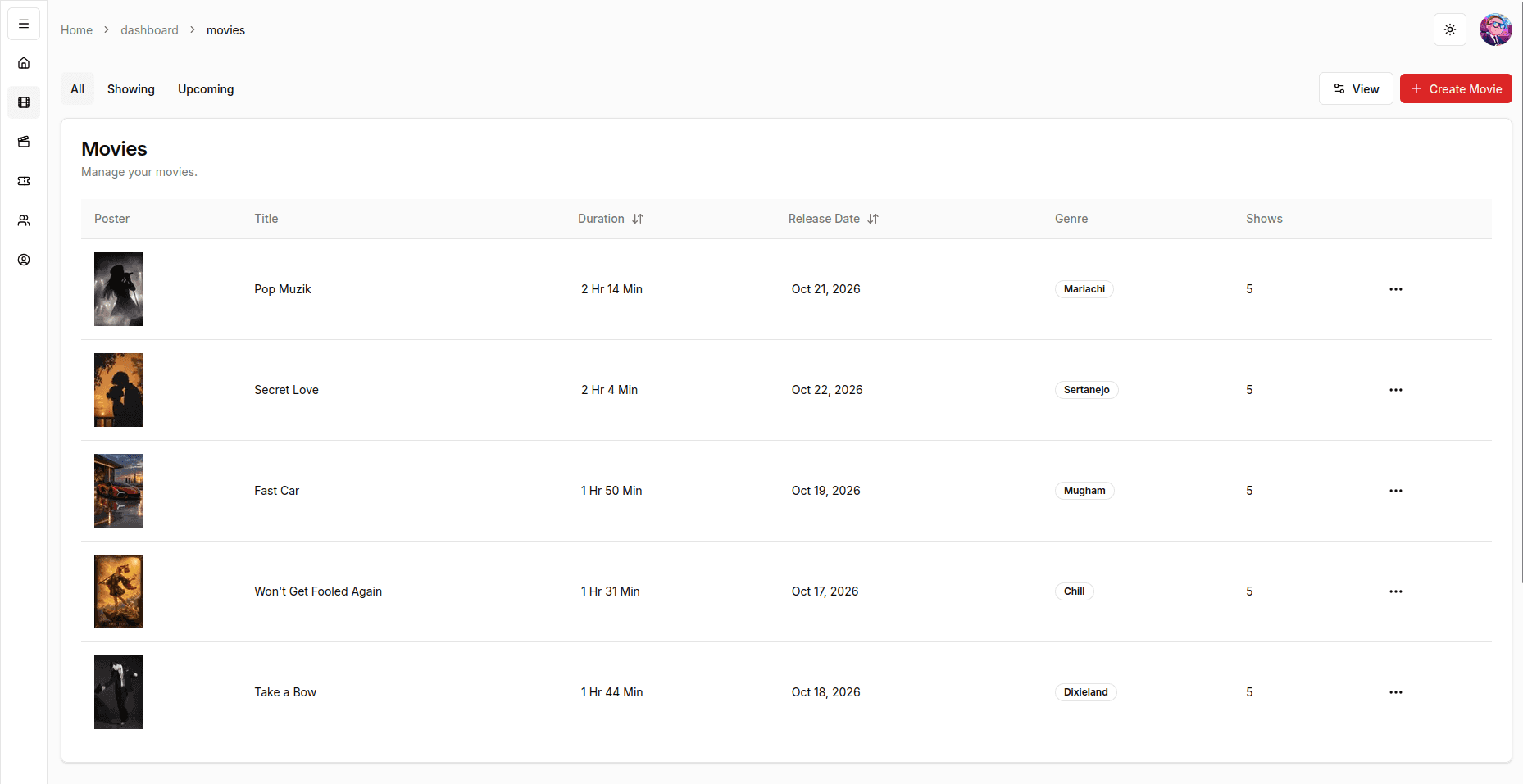This screenshot has height=784, width=1523.
Task: Click the Oct 17, 2026 release date
Action: point(825,591)
